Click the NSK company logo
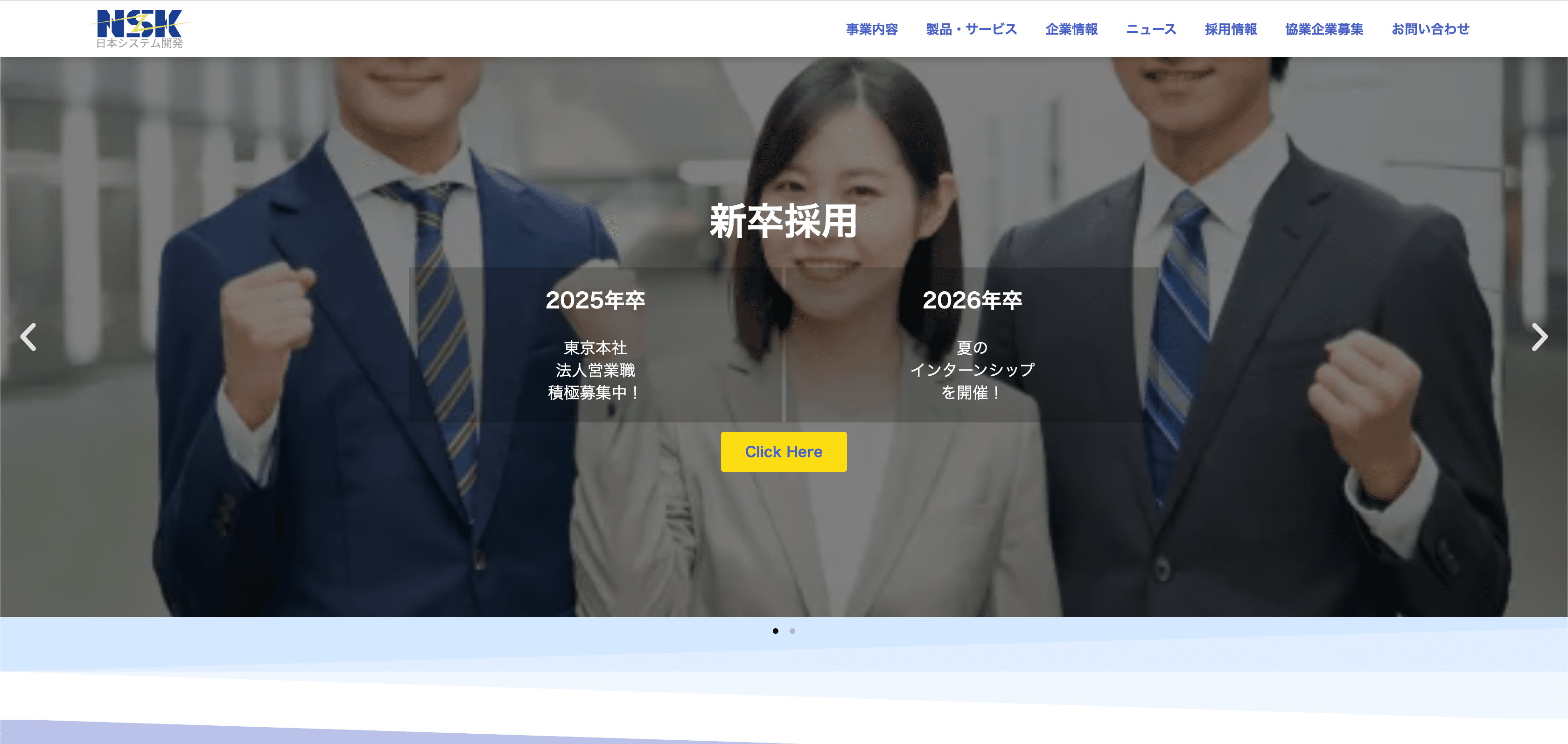Viewport: 1568px width, 744px height. (x=140, y=23)
